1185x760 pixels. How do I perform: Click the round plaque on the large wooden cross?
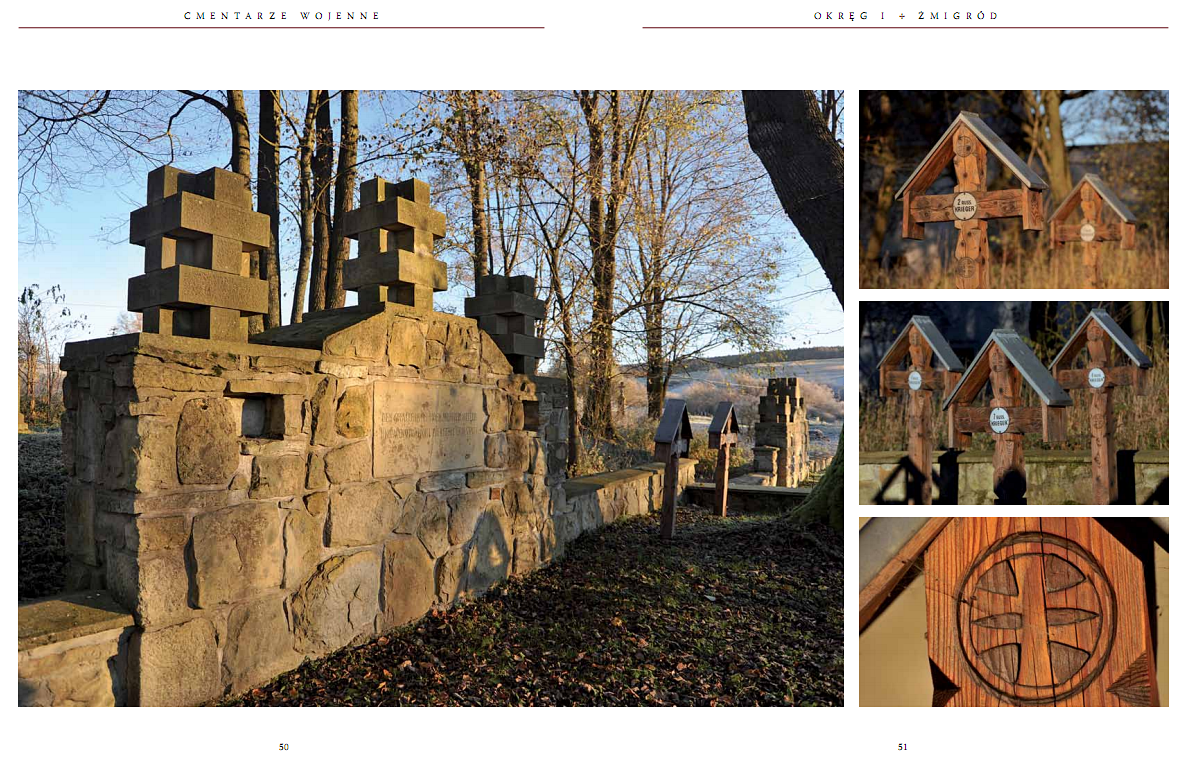click(965, 205)
